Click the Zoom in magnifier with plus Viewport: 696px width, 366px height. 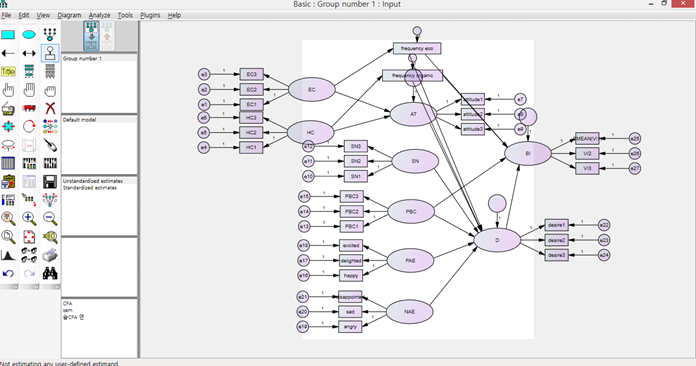[x=29, y=218]
